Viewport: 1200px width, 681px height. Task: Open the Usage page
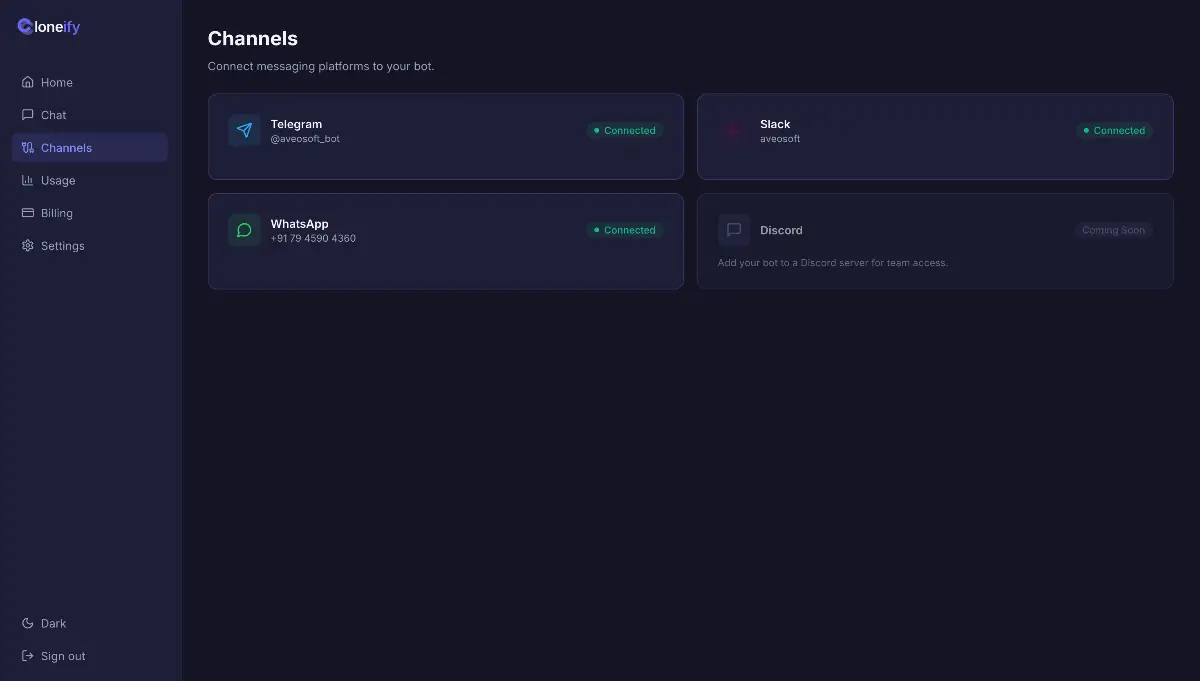point(90,181)
